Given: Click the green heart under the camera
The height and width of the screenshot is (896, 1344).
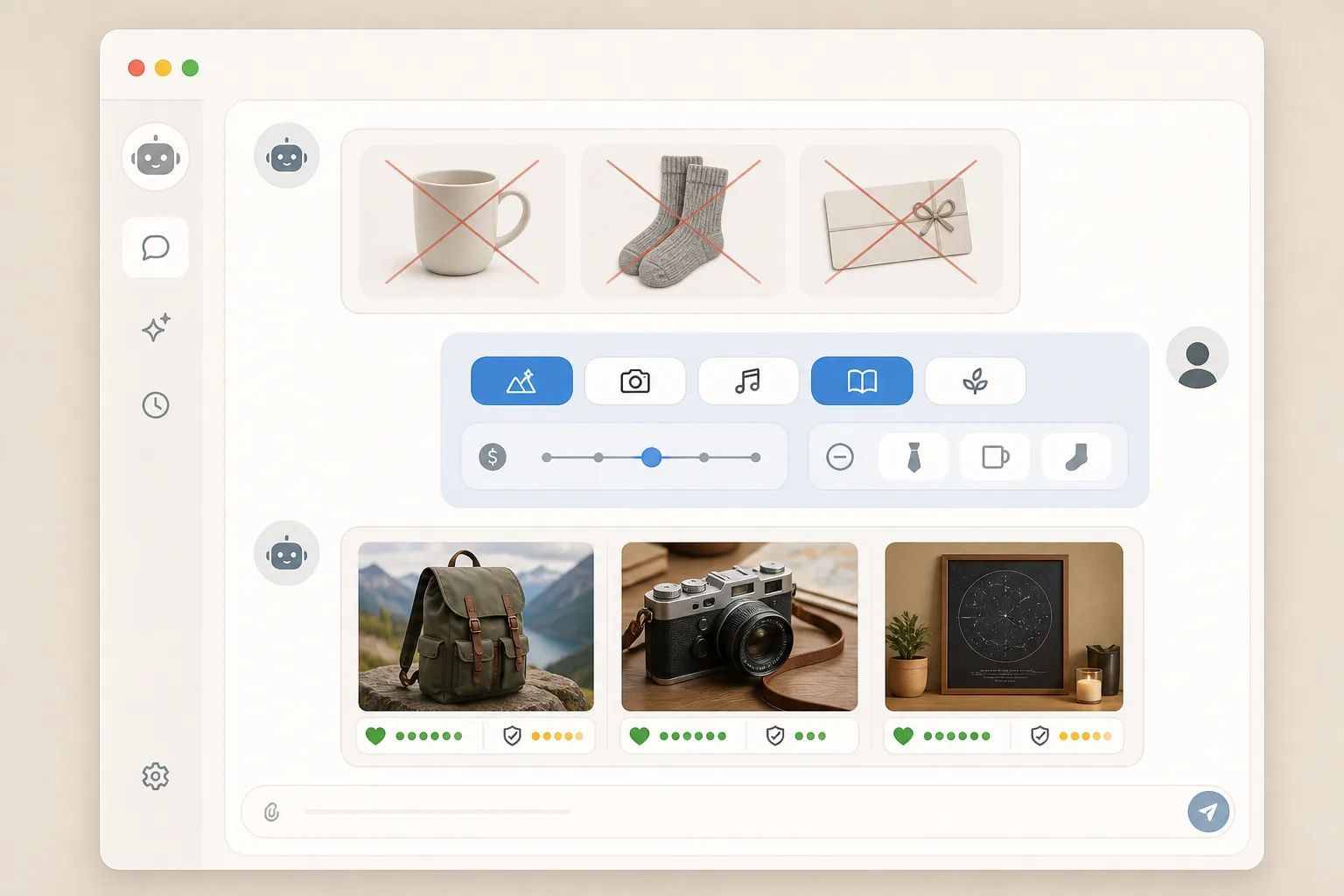Looking at the screenshot, I should pyautogui.click(x=640, y=736).
